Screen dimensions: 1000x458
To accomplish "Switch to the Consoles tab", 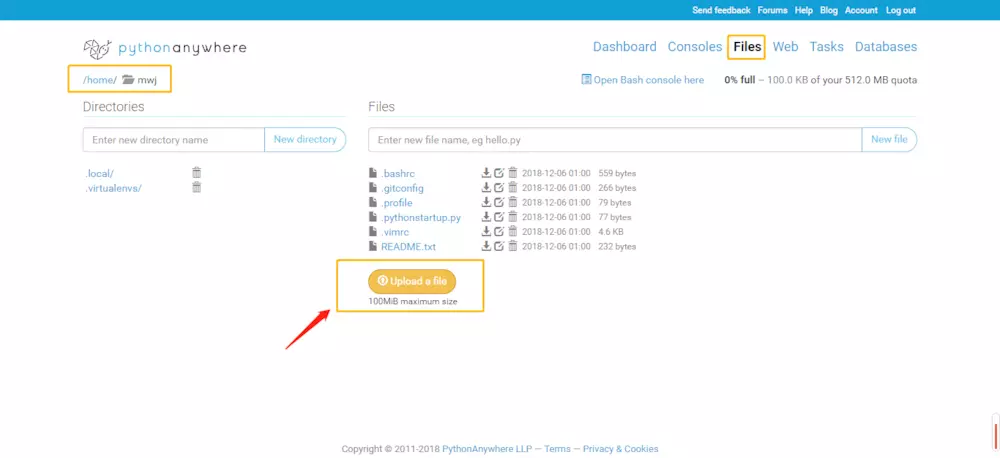I will point(695,47).
